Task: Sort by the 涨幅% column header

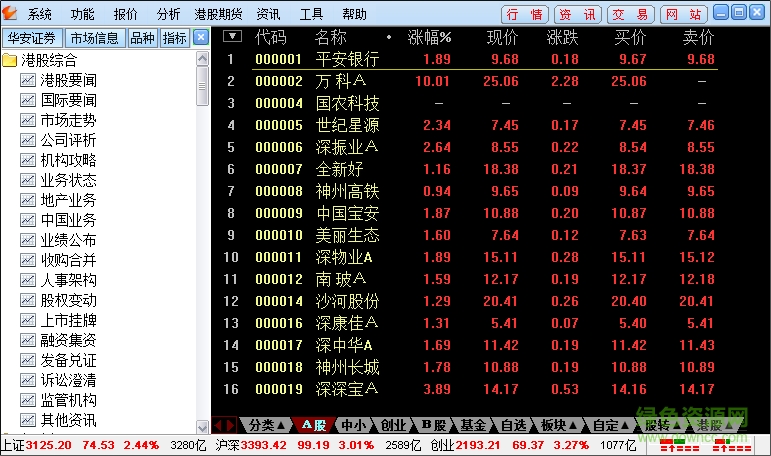Action: (x=429, y=37)
